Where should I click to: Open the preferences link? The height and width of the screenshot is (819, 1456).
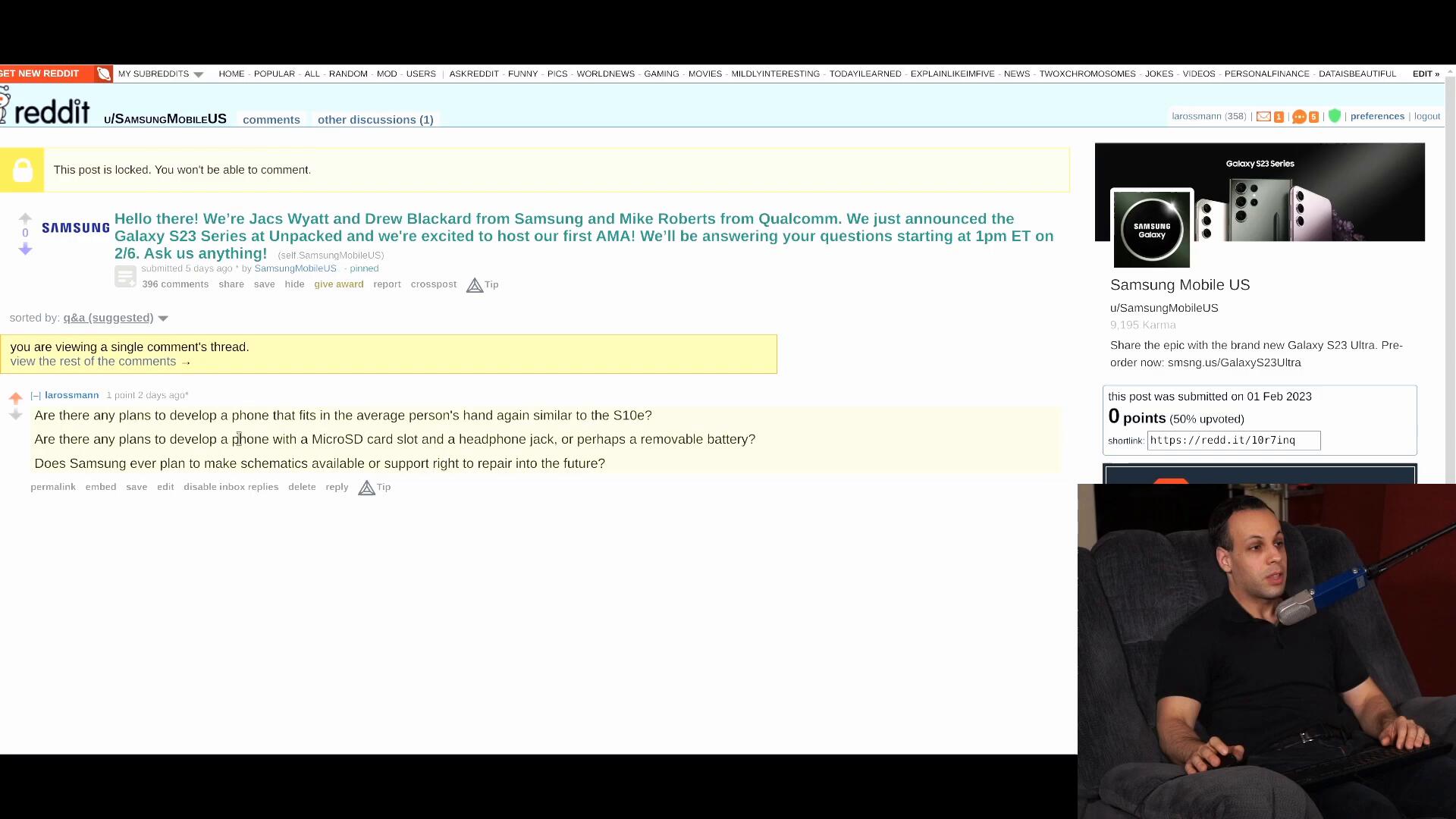pyautogui.click(x=1377, y=116)
